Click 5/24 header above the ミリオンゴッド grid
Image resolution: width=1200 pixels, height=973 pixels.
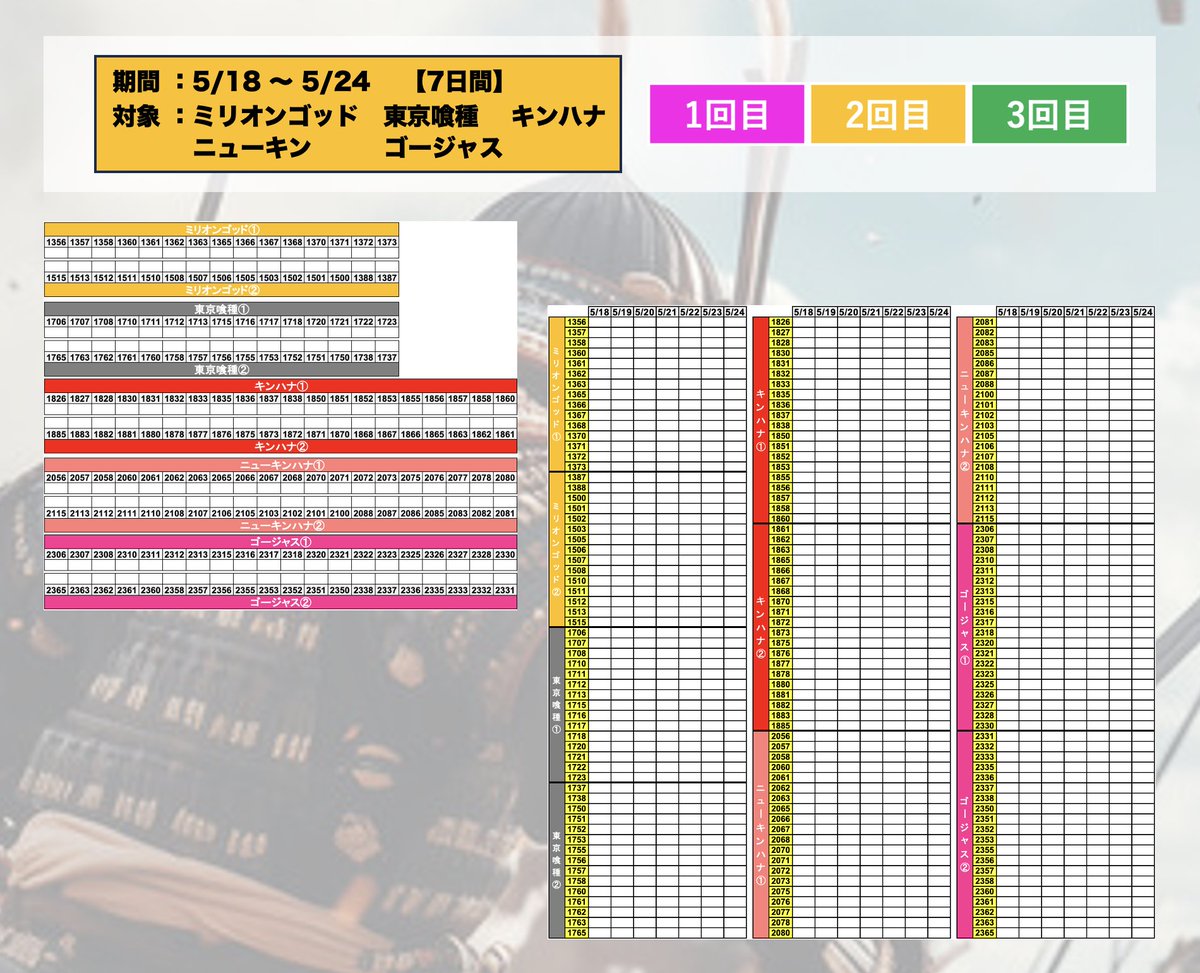tap(736, 311)
